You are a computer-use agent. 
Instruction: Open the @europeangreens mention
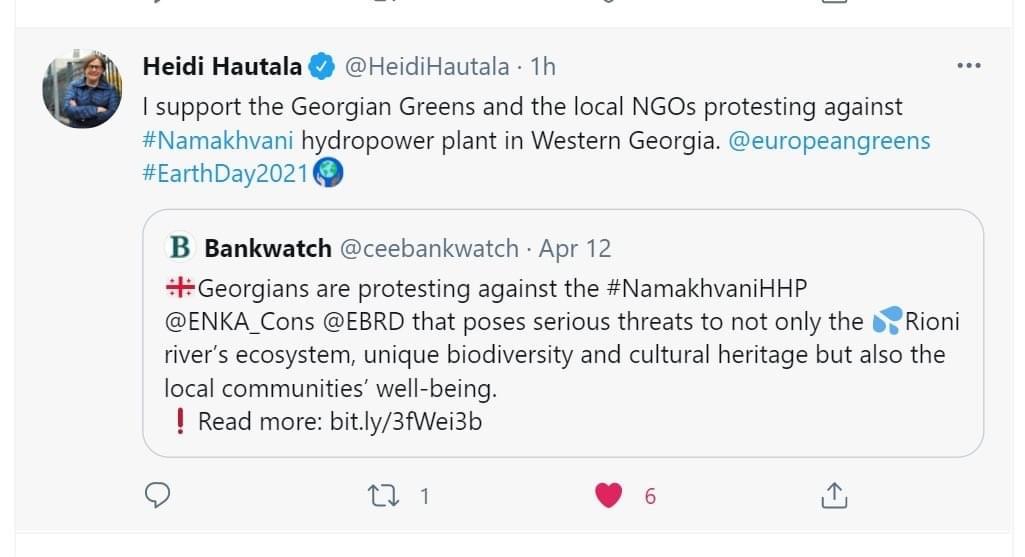tap(829, 140)
